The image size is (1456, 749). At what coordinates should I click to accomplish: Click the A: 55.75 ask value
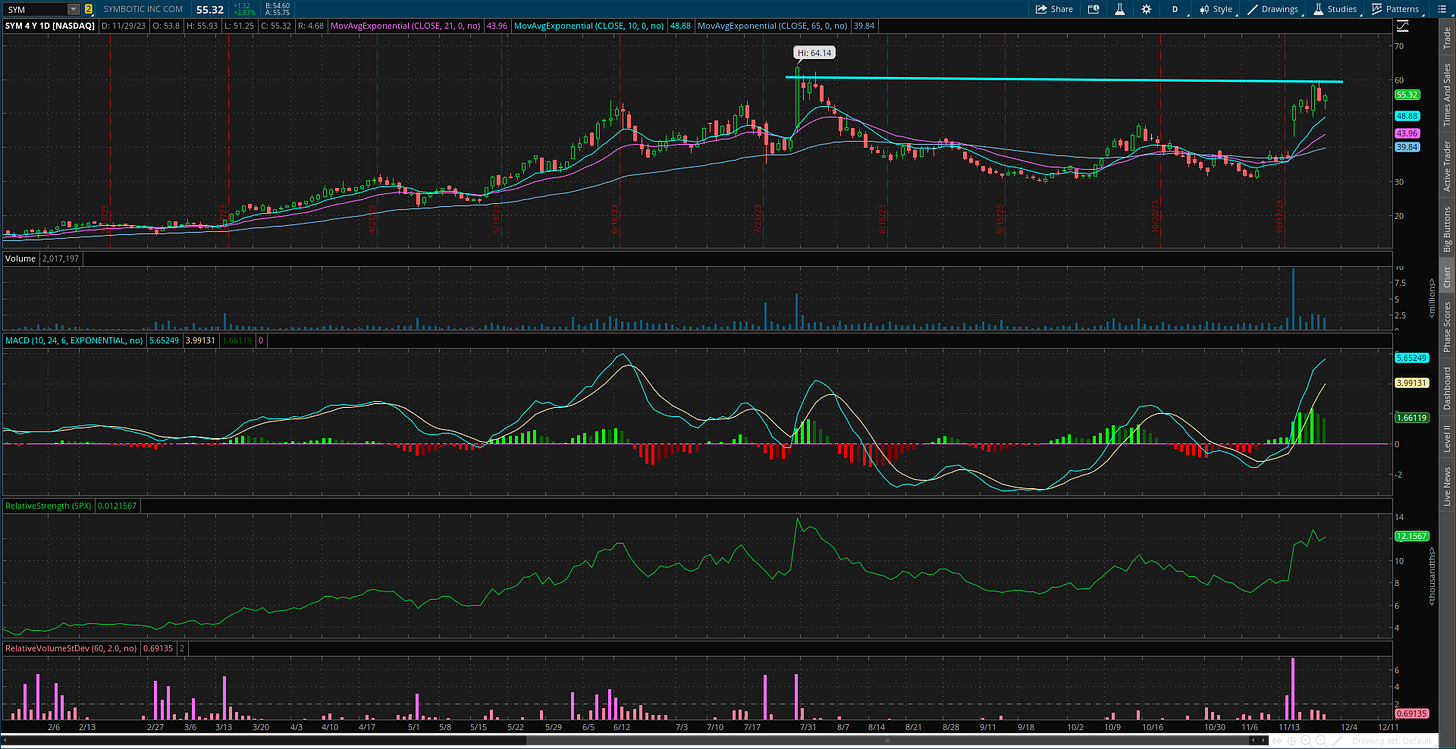(x=276, y=13)
